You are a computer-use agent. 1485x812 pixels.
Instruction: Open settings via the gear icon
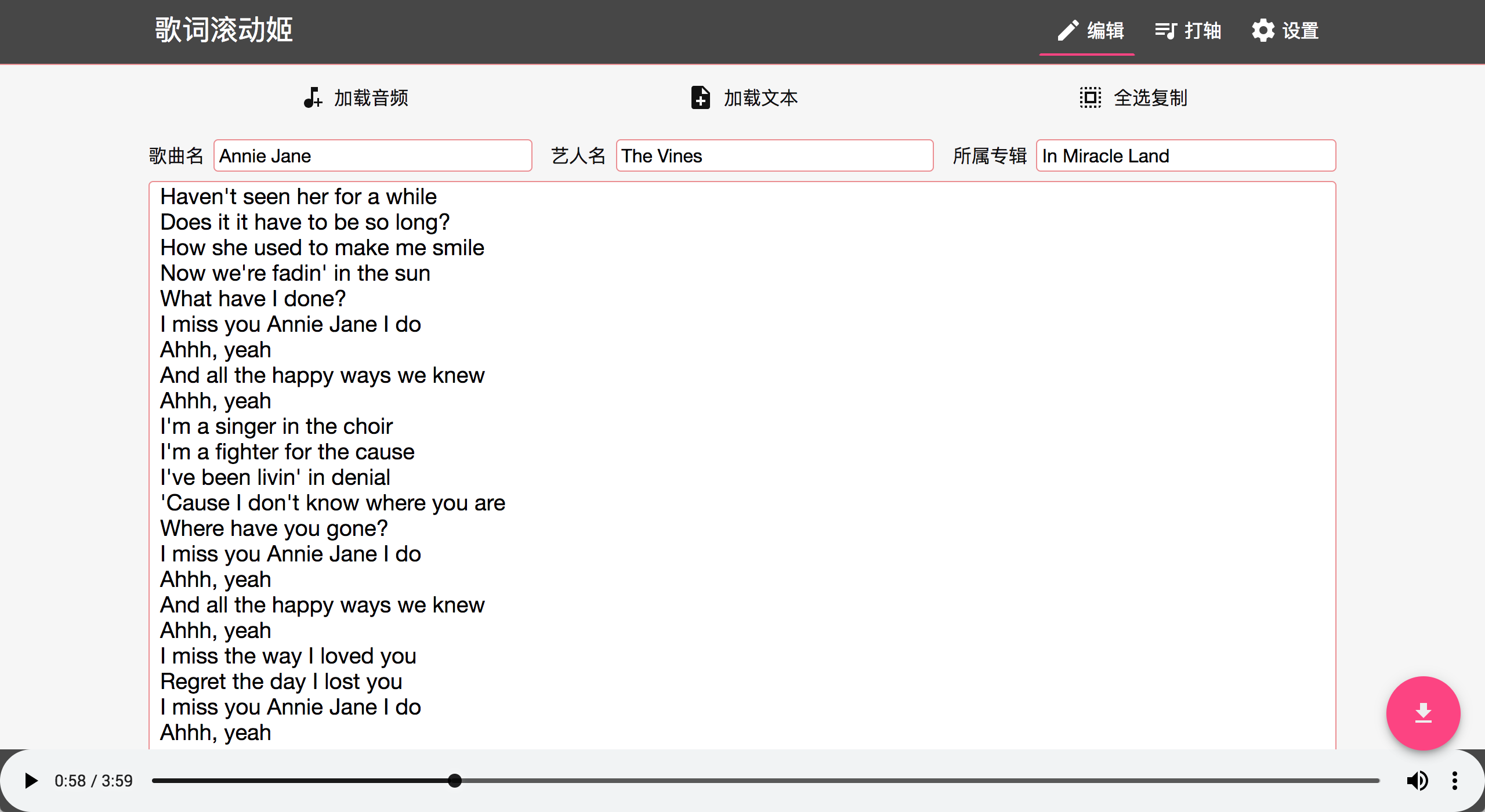coord(1262,30)
